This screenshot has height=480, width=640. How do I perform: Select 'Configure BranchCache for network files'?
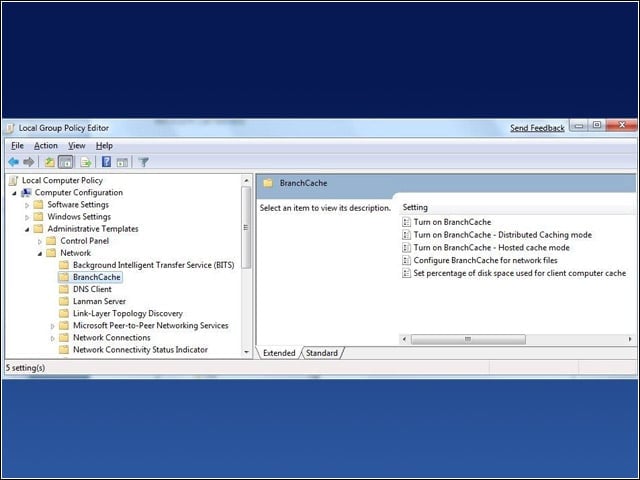pyautogui.click(x=485, y=260)
